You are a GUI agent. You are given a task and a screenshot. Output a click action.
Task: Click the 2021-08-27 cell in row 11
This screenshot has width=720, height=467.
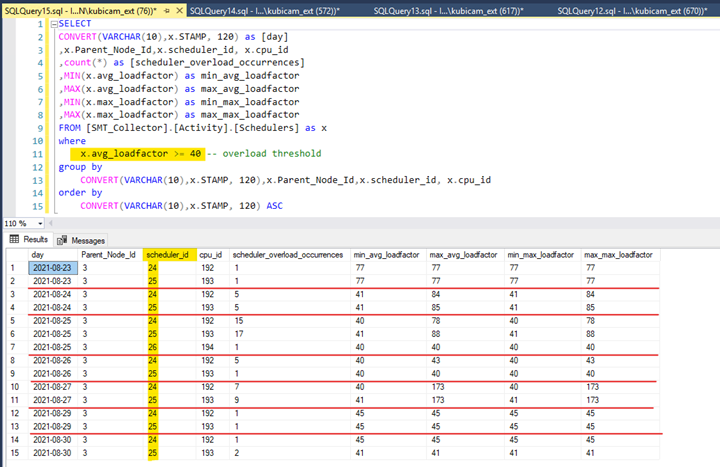pos(53,400)
